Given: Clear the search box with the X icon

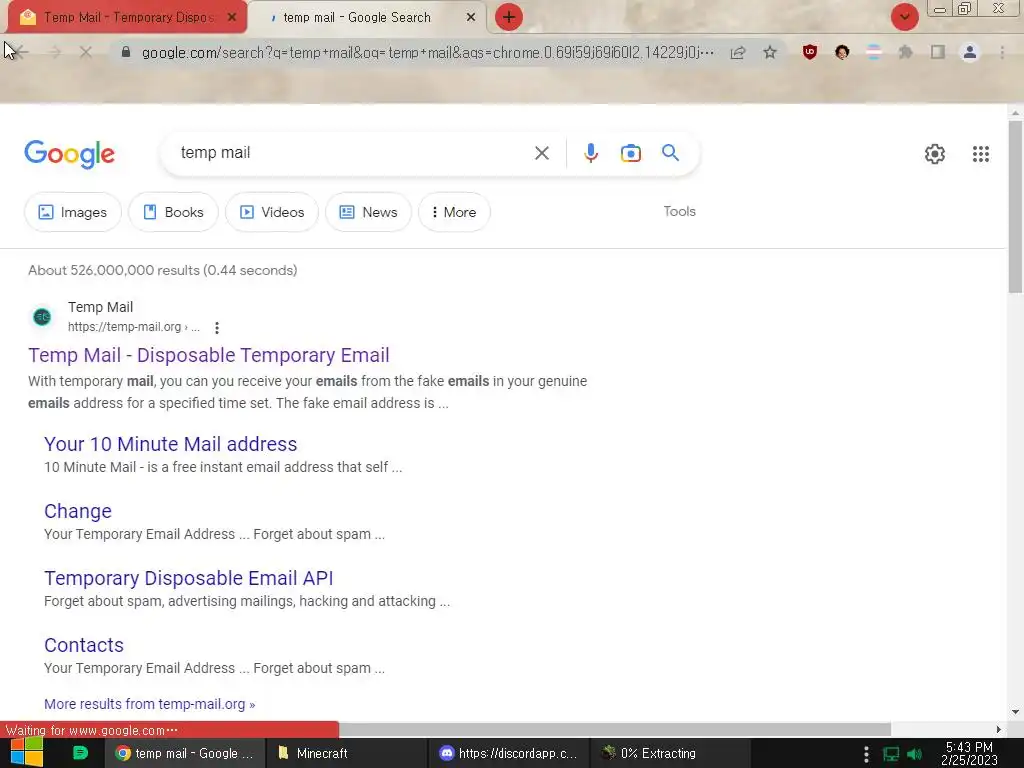Looking at the screenshot, I should point(541,153).
